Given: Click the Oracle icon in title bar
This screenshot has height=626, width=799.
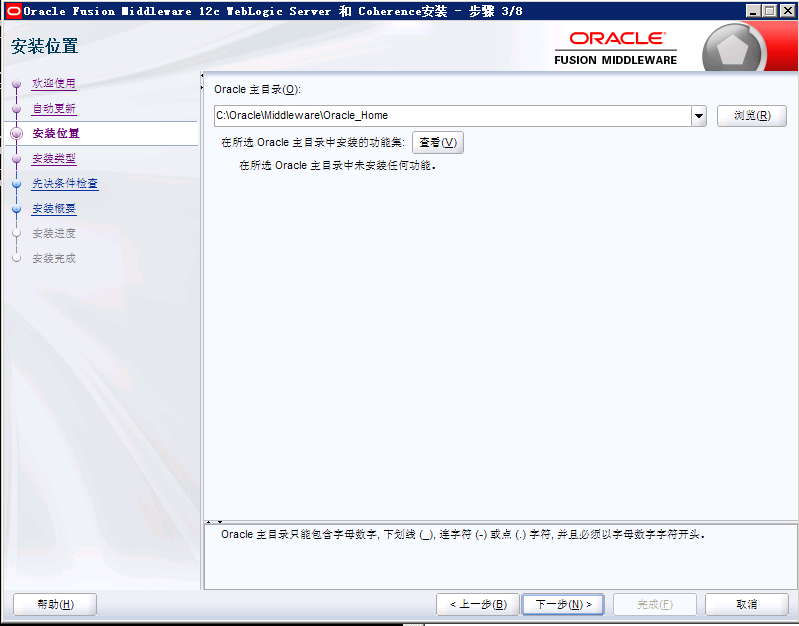Looking at the screenshot, I should pos(13,11).
